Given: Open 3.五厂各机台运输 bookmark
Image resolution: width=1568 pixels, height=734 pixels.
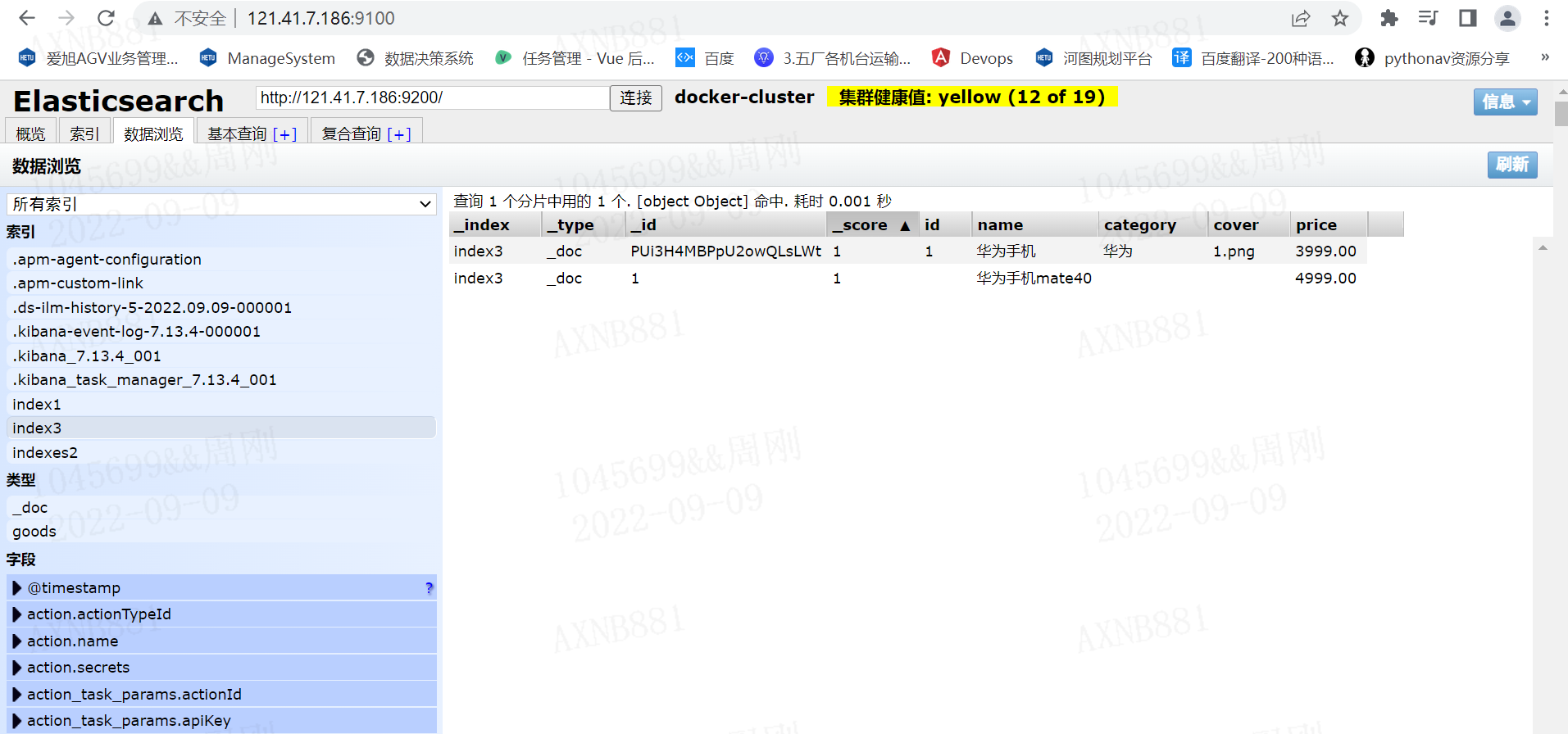Looking at the screenshot, I should coord(832,58).
